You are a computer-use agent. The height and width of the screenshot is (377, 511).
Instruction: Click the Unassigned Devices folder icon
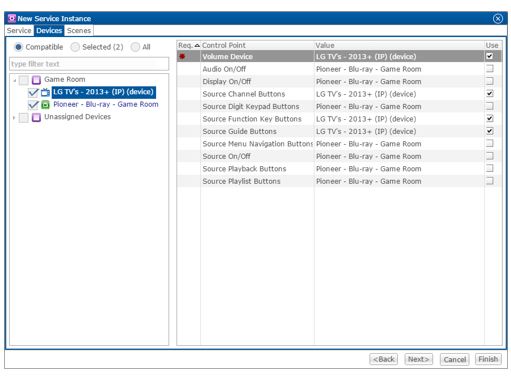click(x=36, y=117)
